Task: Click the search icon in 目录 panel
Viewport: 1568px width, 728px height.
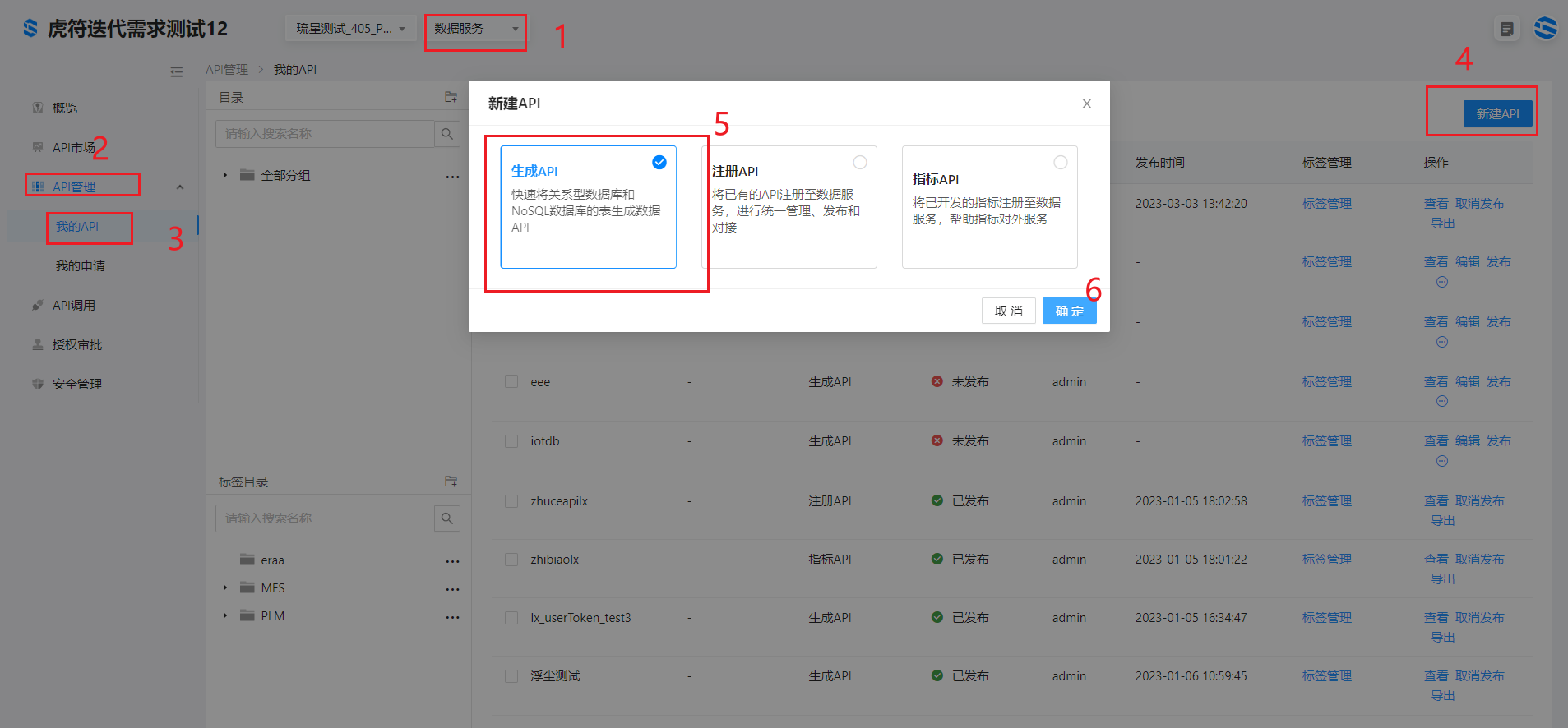Action: 447,134
